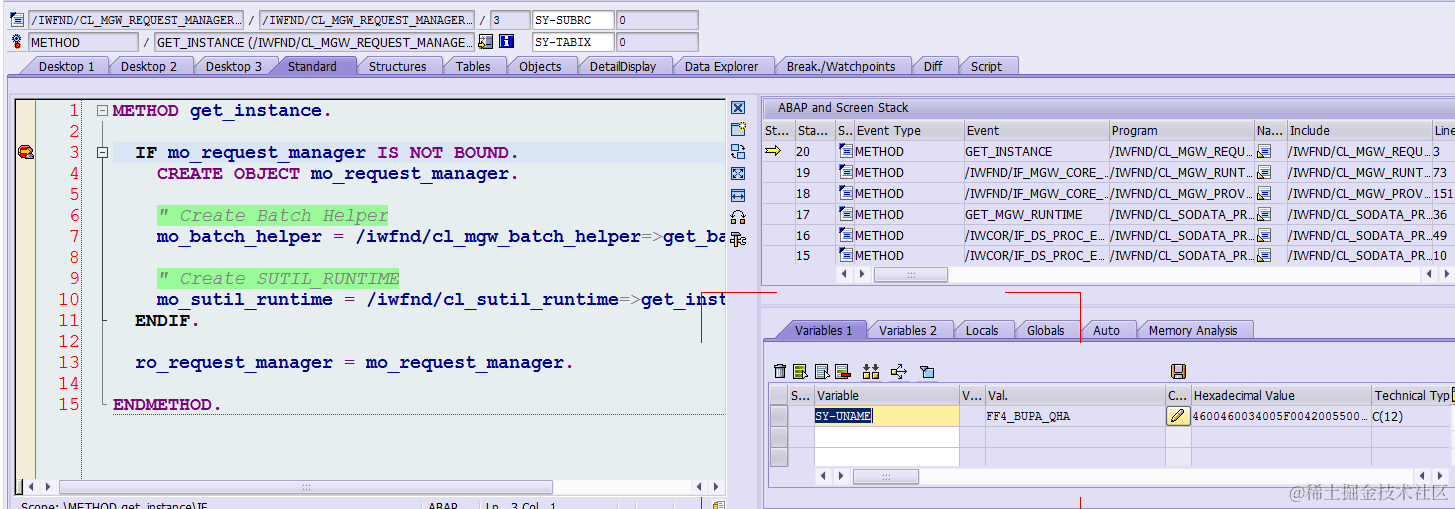Viewport: 1455px width, 509px height.
Task: Switch to the Globals tab
Action: (1046, 330)
